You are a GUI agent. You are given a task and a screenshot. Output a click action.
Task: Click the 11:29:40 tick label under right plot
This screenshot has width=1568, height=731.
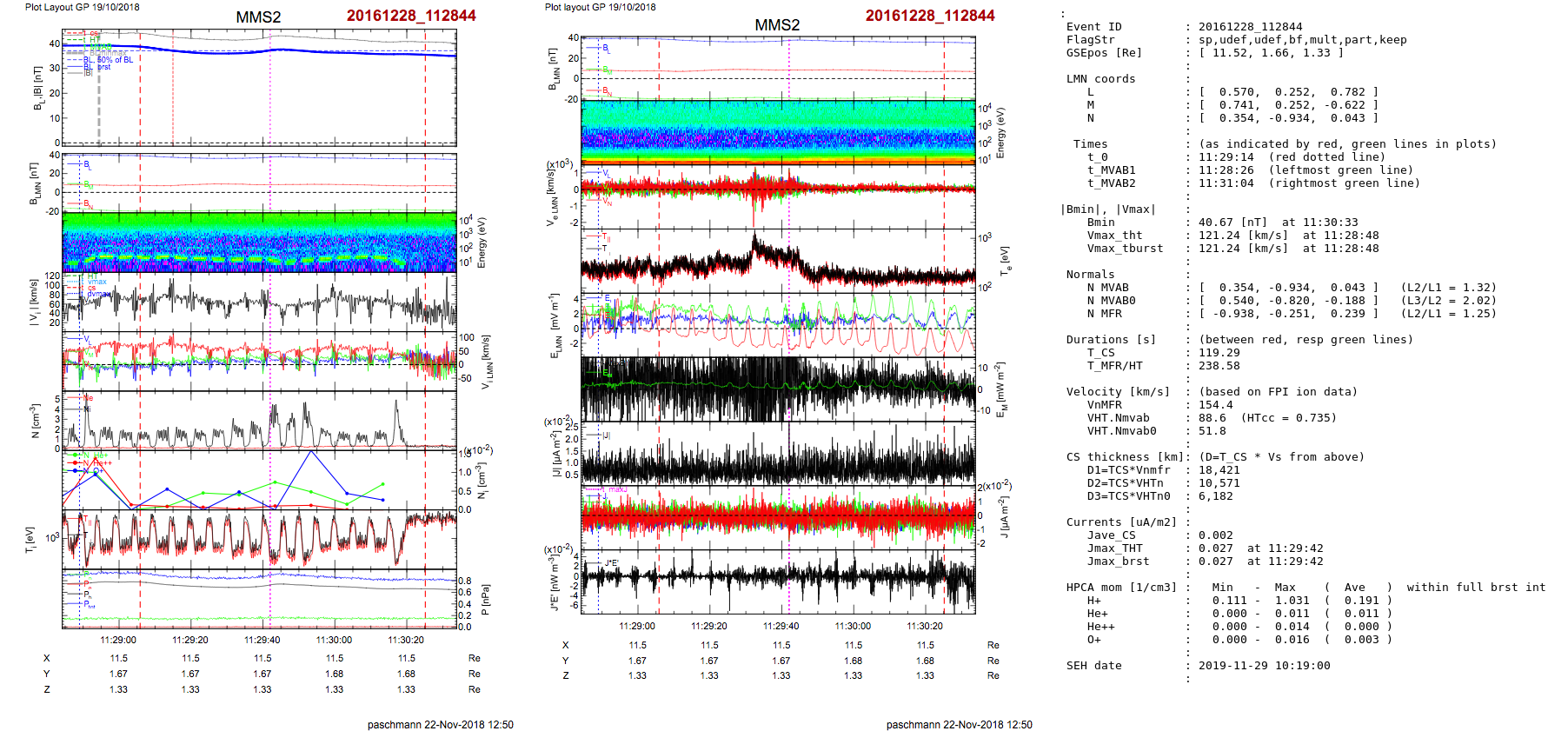[781, 626]
